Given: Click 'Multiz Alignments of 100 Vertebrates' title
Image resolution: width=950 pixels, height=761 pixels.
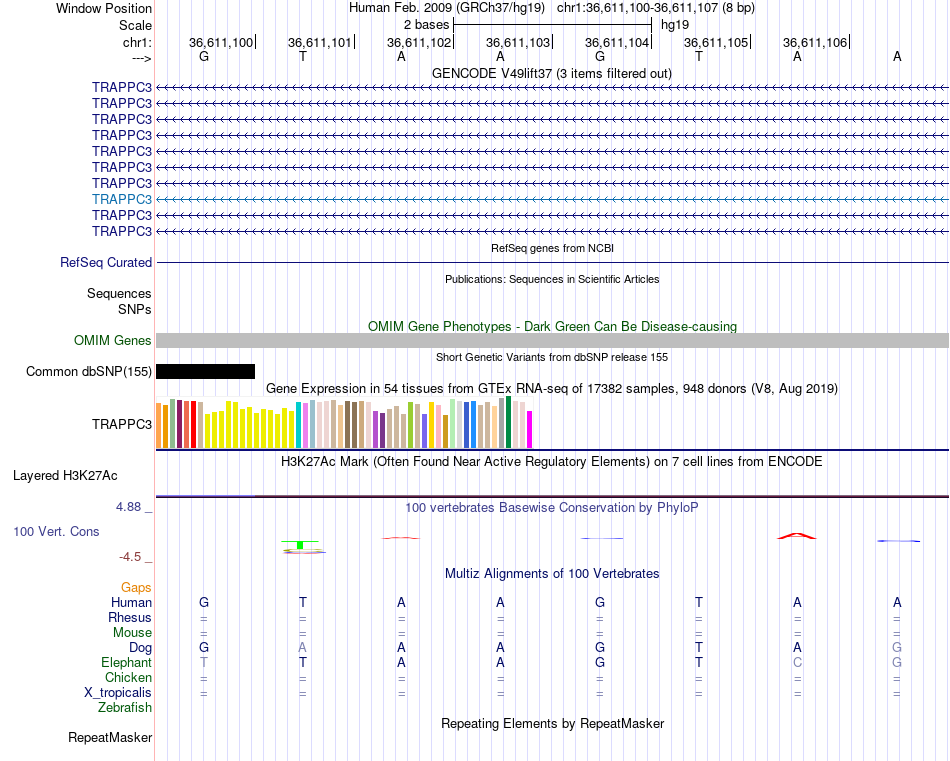Looking at the screenshot, I should (x=552, y=573).
